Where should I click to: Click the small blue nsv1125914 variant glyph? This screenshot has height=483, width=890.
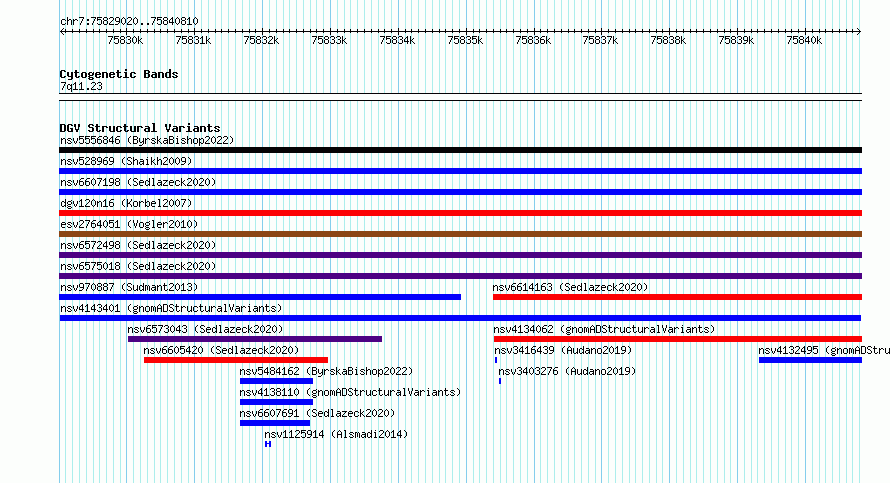coord(268,444)
